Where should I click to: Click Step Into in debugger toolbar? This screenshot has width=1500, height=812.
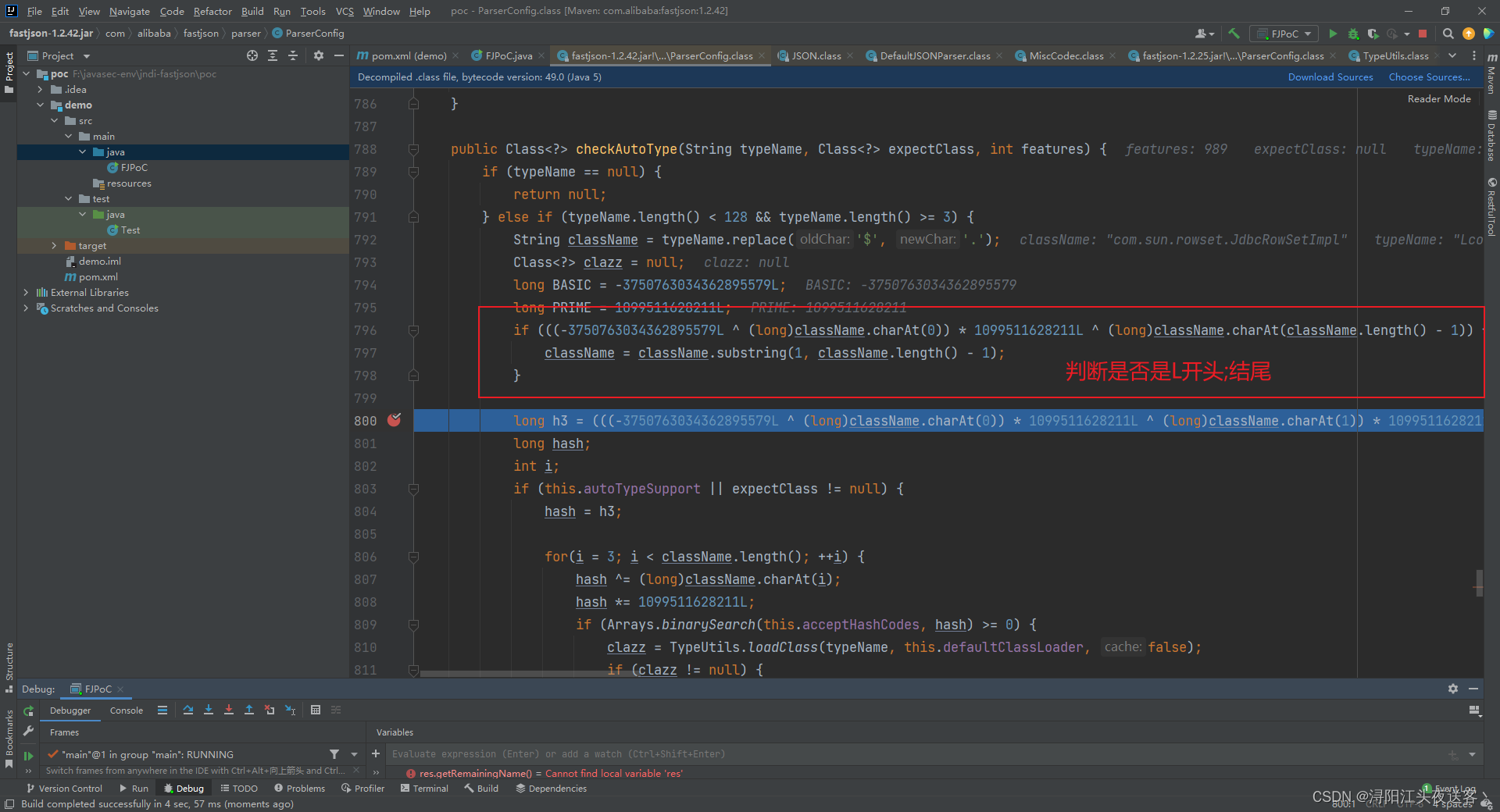[x=209, y=710]
